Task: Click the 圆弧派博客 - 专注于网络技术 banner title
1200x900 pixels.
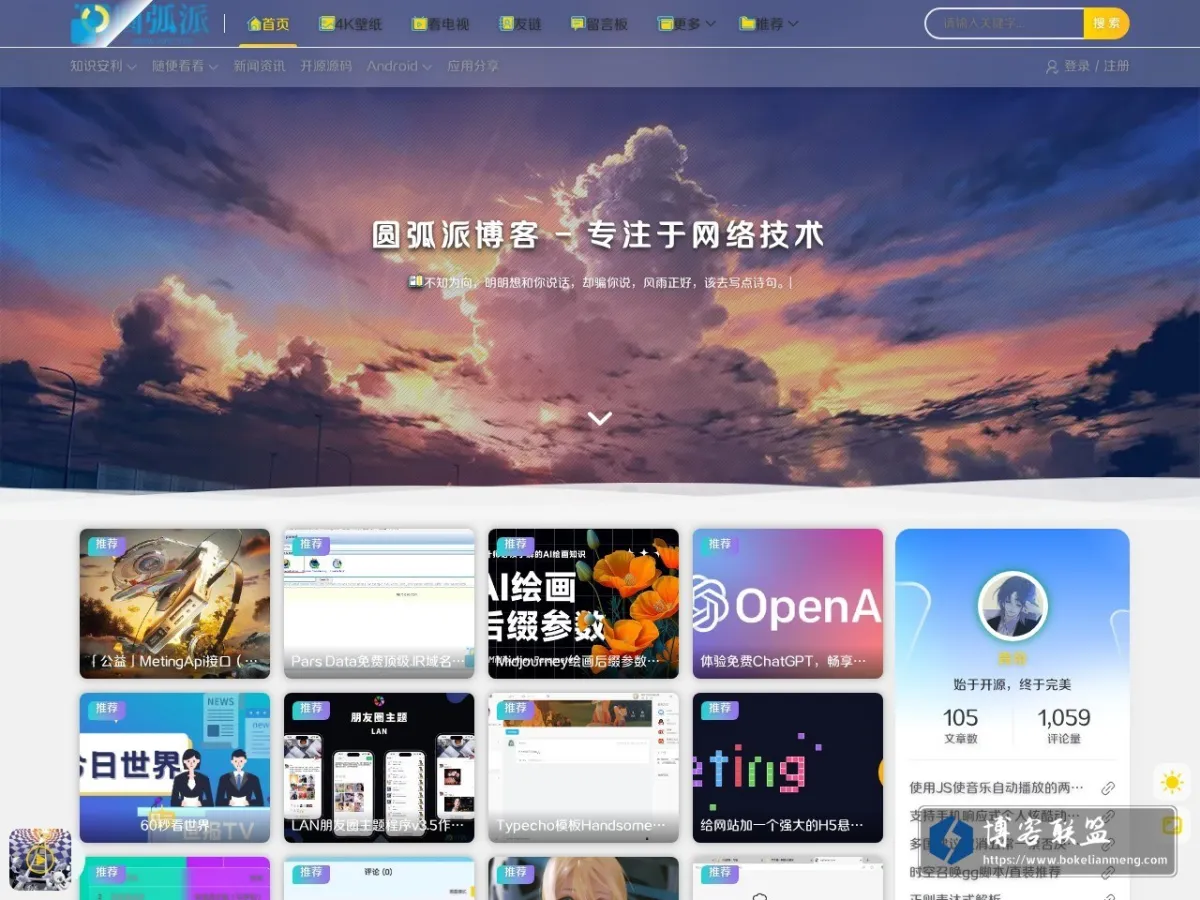Action: coord(598,236)
